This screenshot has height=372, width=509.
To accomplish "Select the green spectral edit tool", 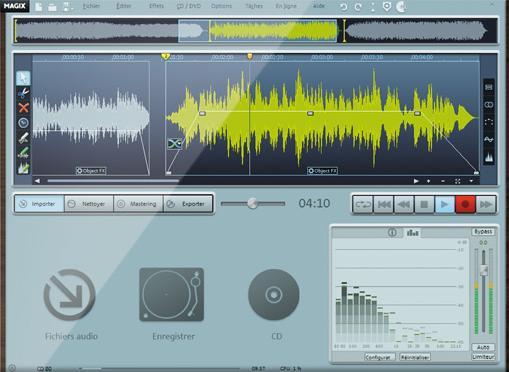I will tap(23, 168).
